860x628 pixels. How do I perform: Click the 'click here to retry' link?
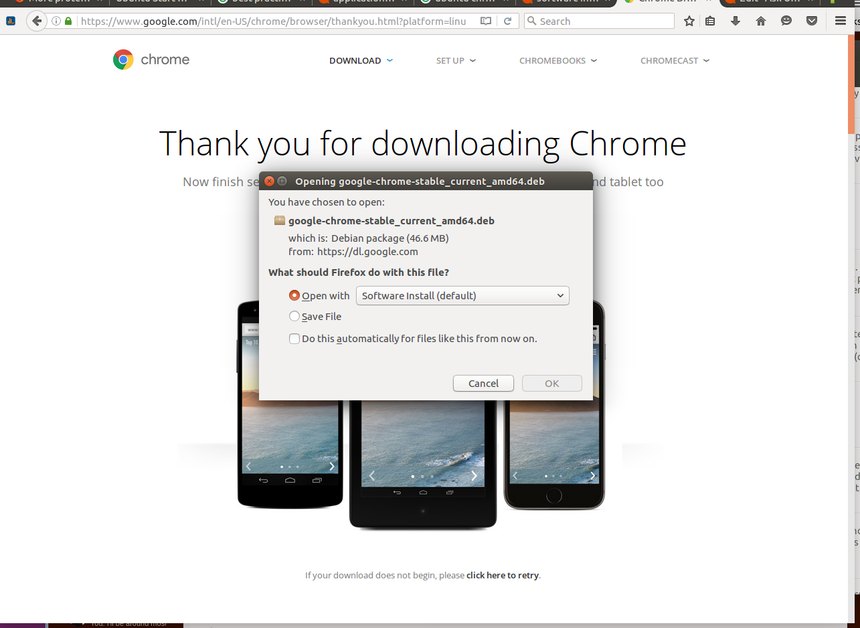[x=502, y=575]
